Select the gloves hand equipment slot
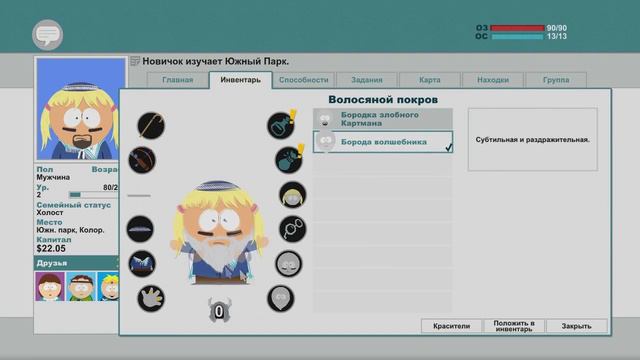Image resolution: width=640 pixels, height=360 pixels. click(151, 298)
